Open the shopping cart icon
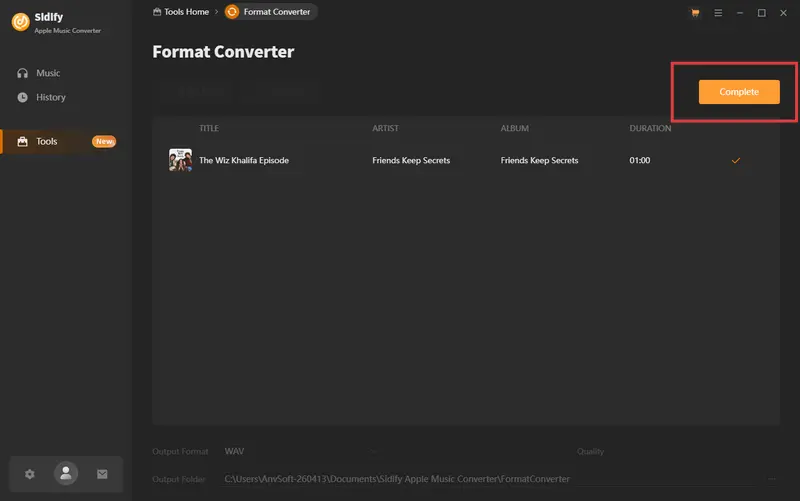The width and height of the screenshot is (800, 501). (695, 13)
